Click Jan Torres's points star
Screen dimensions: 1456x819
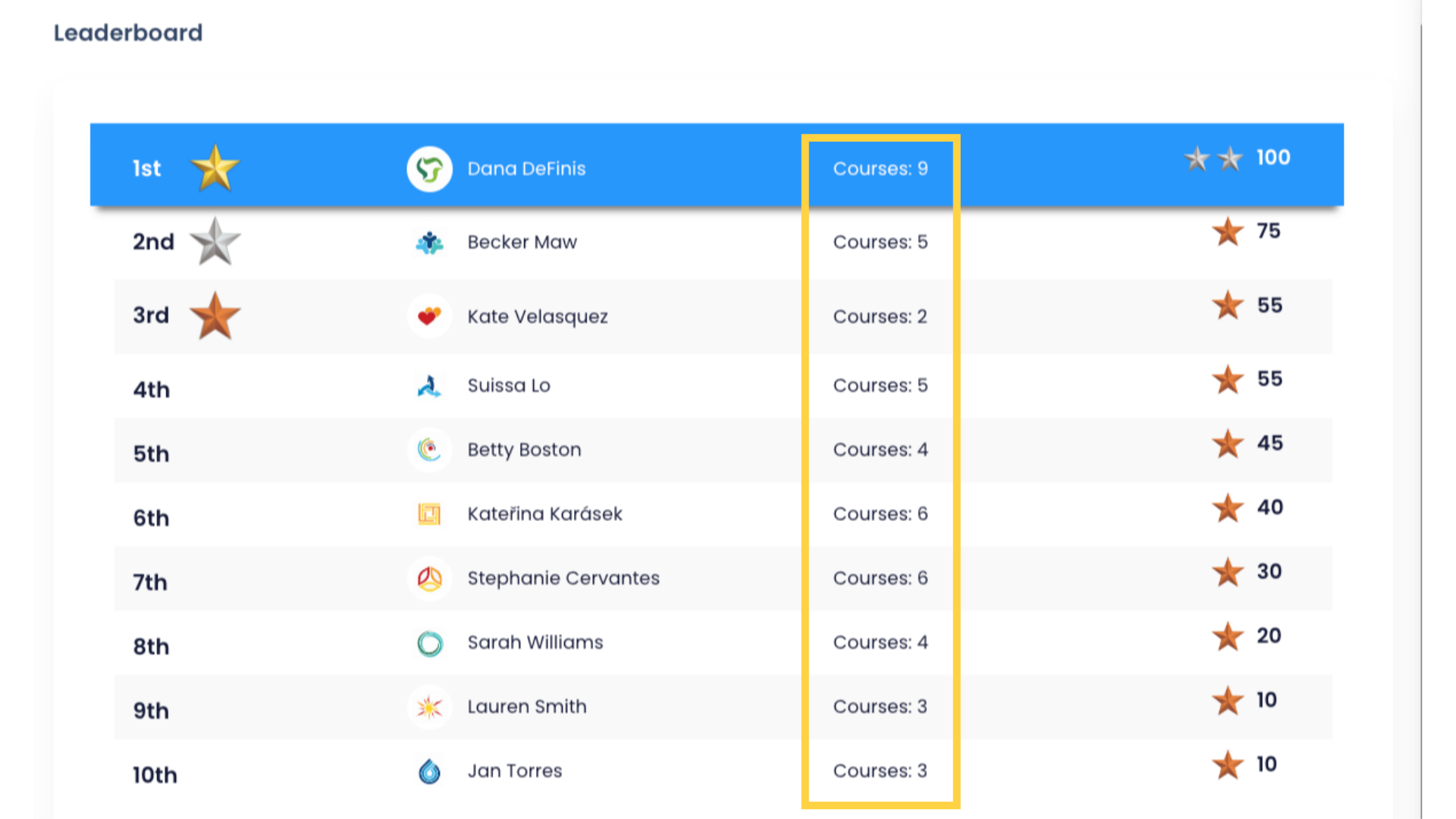[x=1228, y=764]
